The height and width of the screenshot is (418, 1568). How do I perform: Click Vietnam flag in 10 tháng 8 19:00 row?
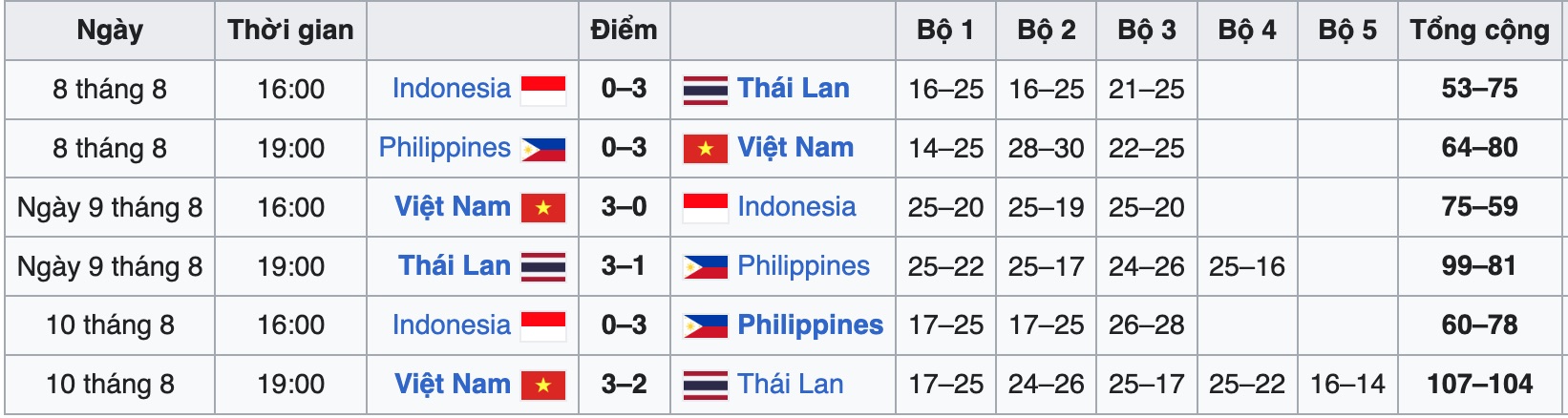tap(543, 386)
